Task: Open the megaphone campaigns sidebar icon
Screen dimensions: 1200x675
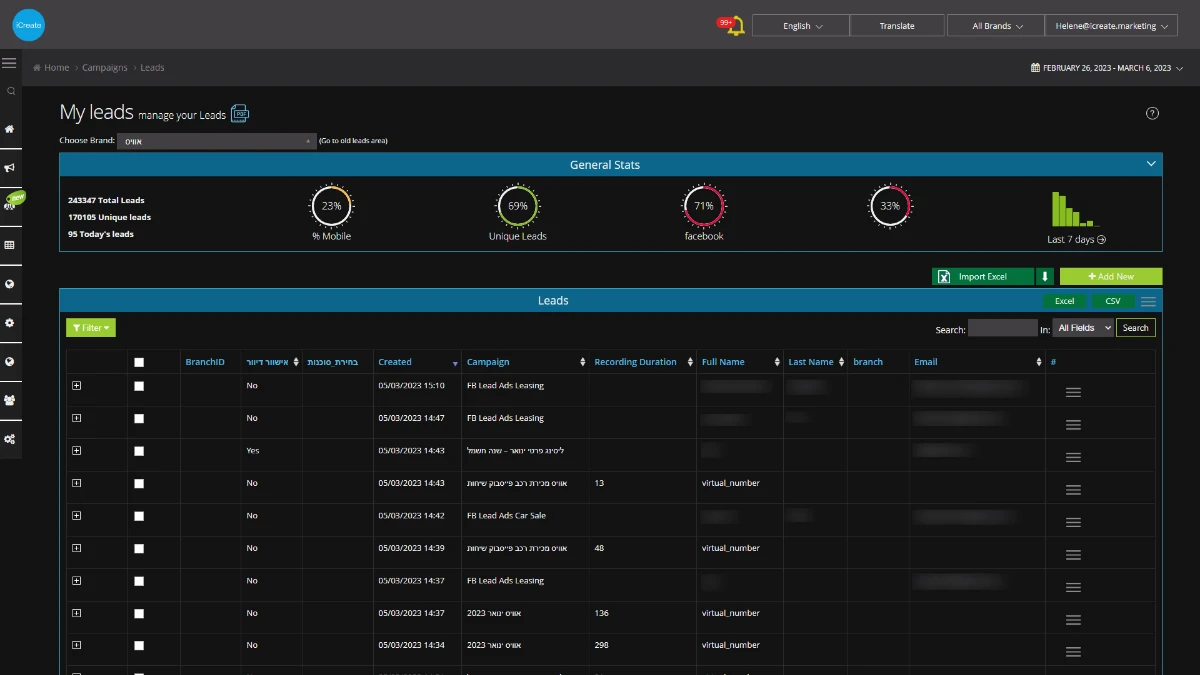Action: click(x=10, y=167)
